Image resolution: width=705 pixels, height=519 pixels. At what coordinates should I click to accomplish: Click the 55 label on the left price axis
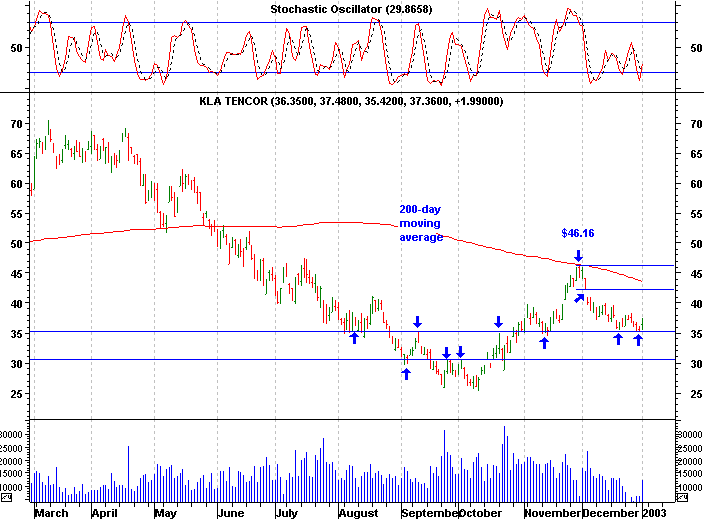click(x=16, y=214)
